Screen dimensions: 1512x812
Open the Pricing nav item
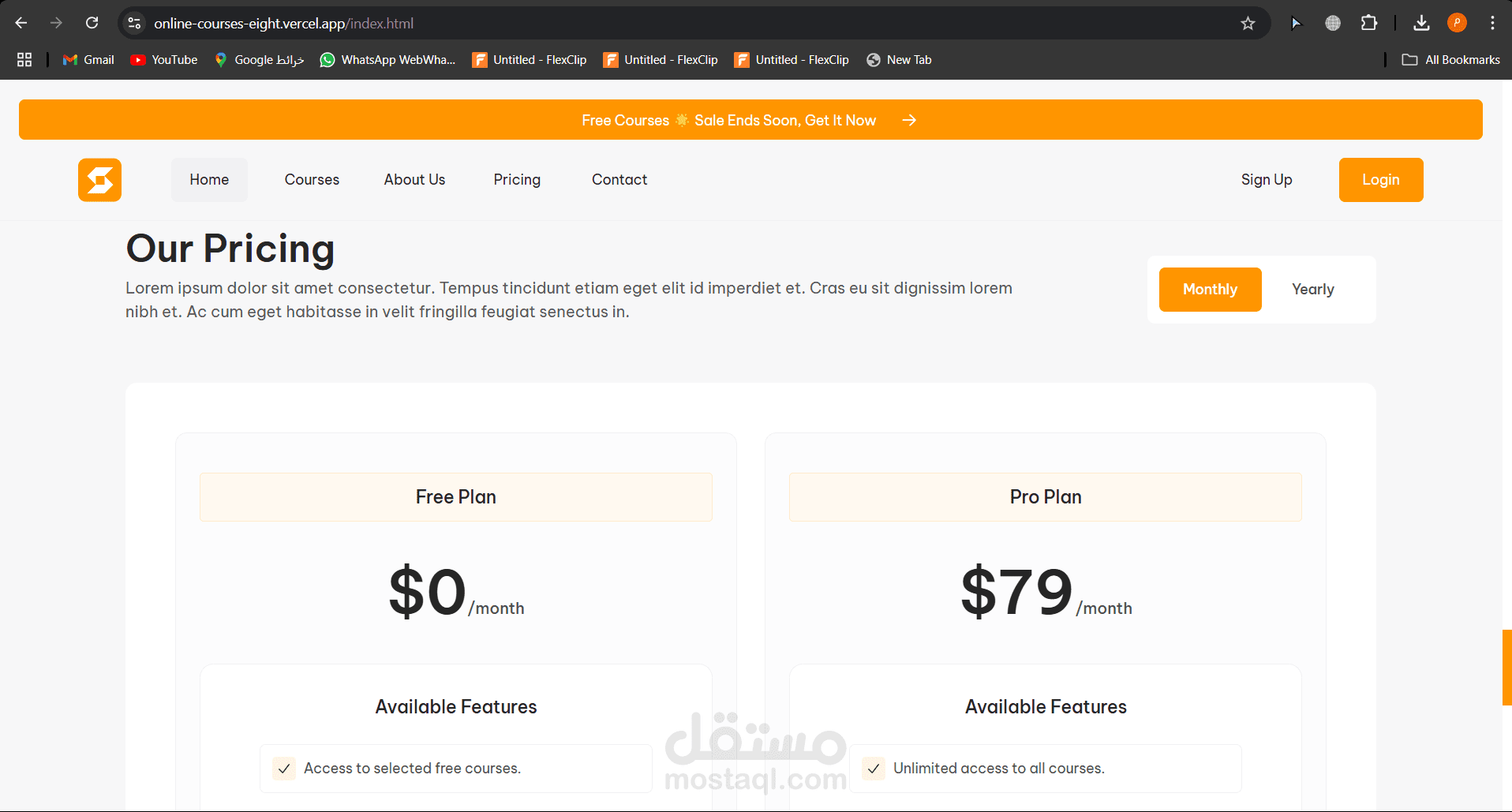point(517,180)
